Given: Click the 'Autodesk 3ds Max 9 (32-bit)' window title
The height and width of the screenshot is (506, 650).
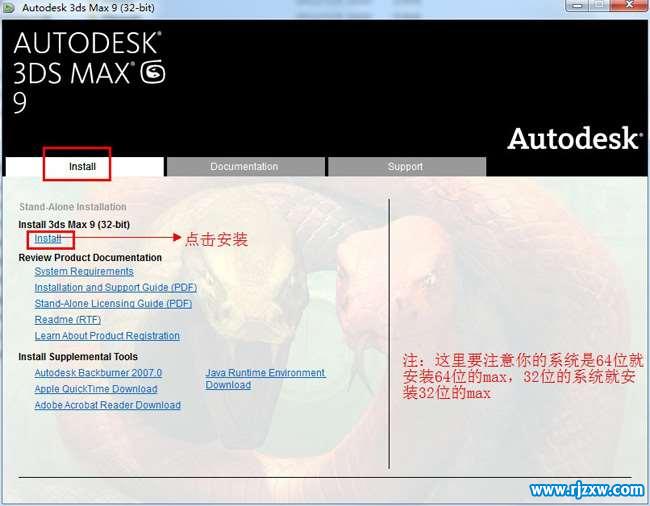Looking at the screenshot, I should tap(88, 7).
